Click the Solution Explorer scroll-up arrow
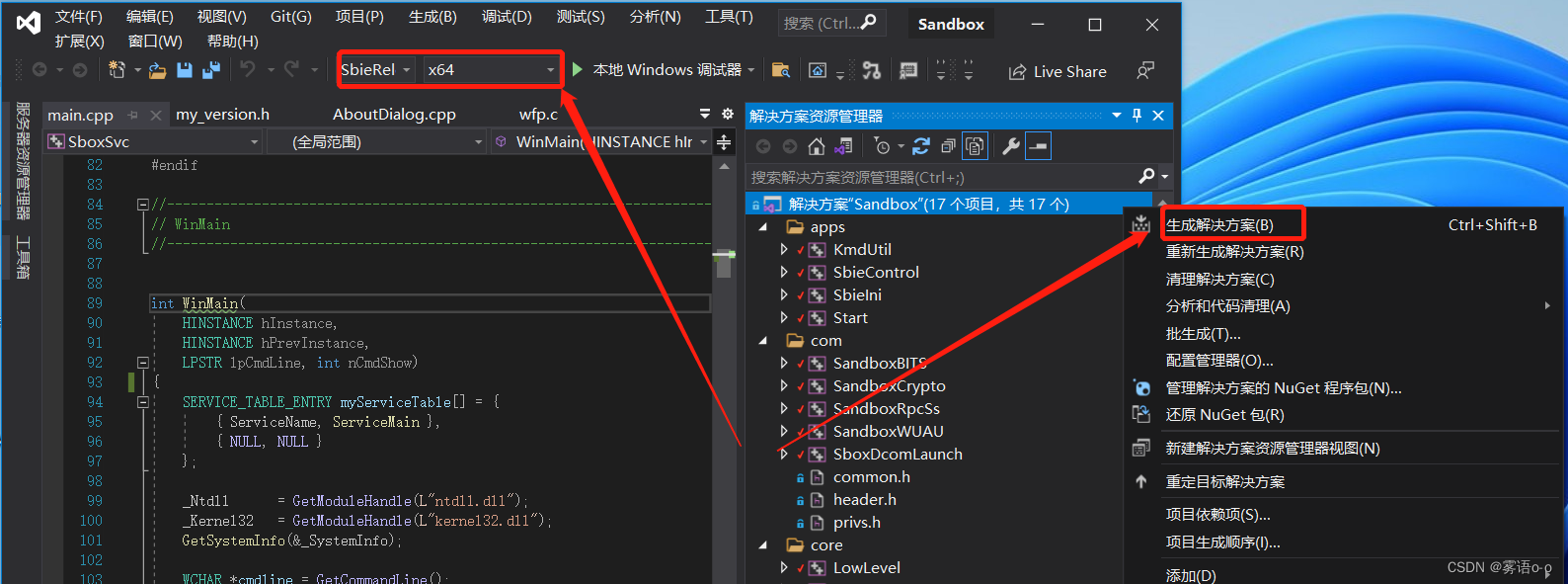Image resolution: width=1568 pixels, height=584 pixels. point(1162,205)
